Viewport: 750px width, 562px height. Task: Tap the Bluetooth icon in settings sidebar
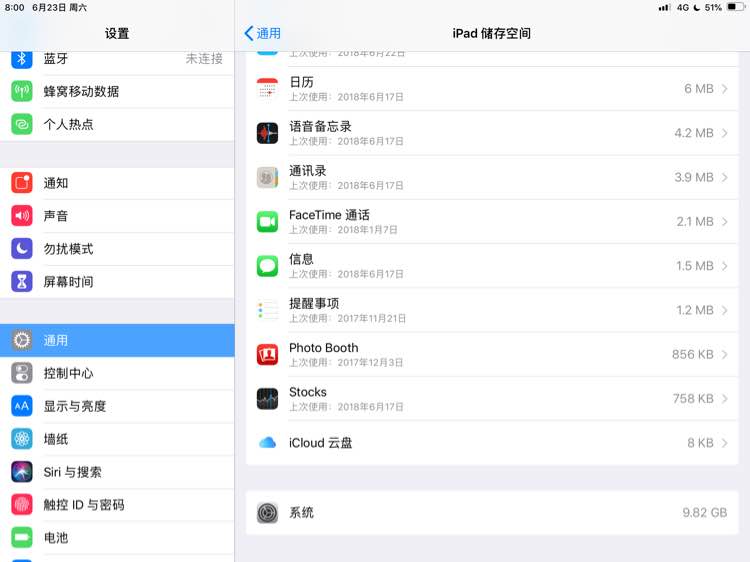click(x=22, y=59)
